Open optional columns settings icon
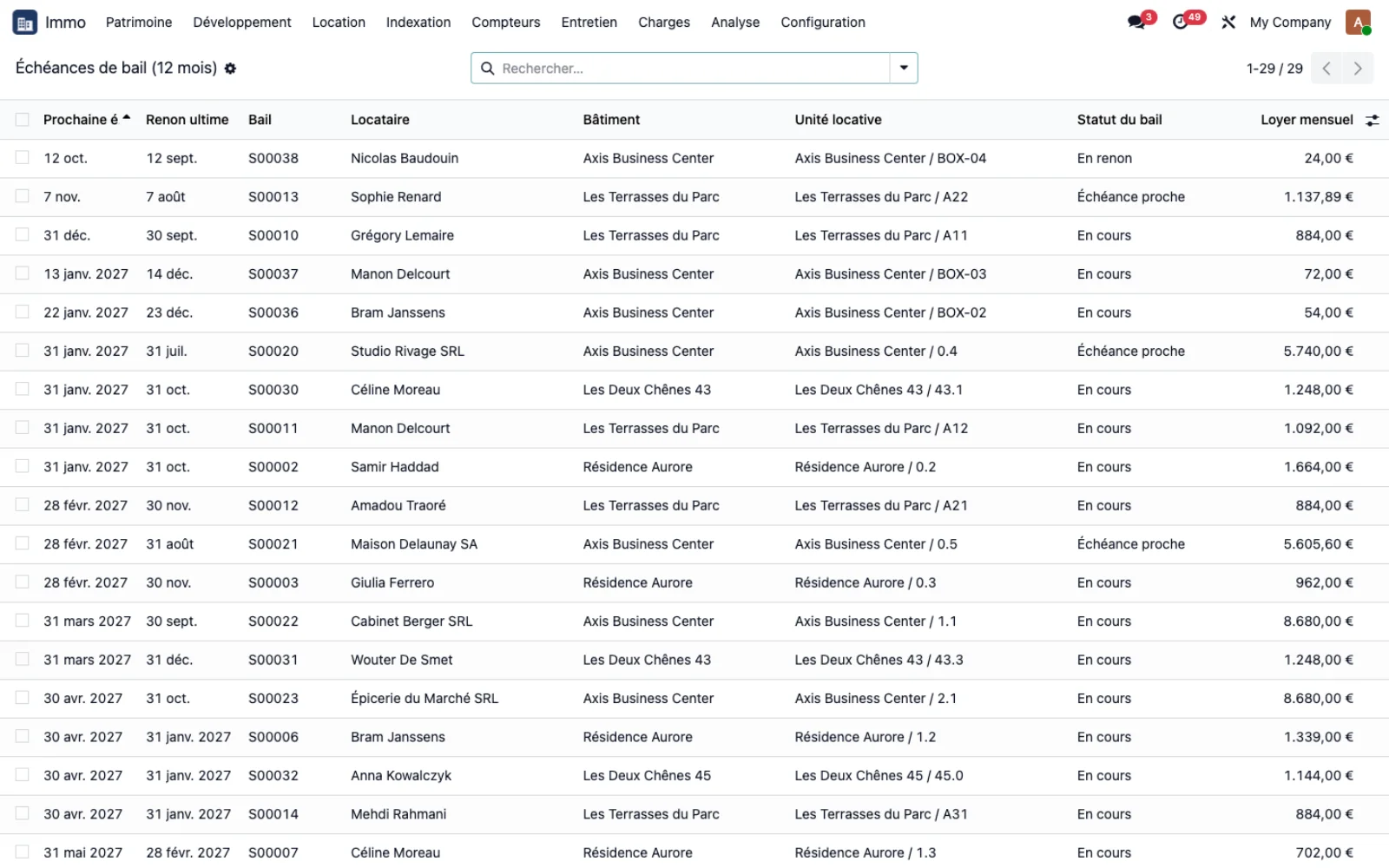 click(x=1372, y=121)
